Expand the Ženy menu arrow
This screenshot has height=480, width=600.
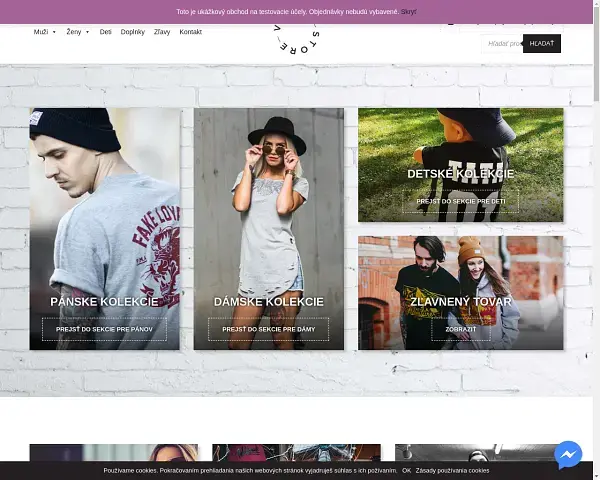[x=87, y=32]
